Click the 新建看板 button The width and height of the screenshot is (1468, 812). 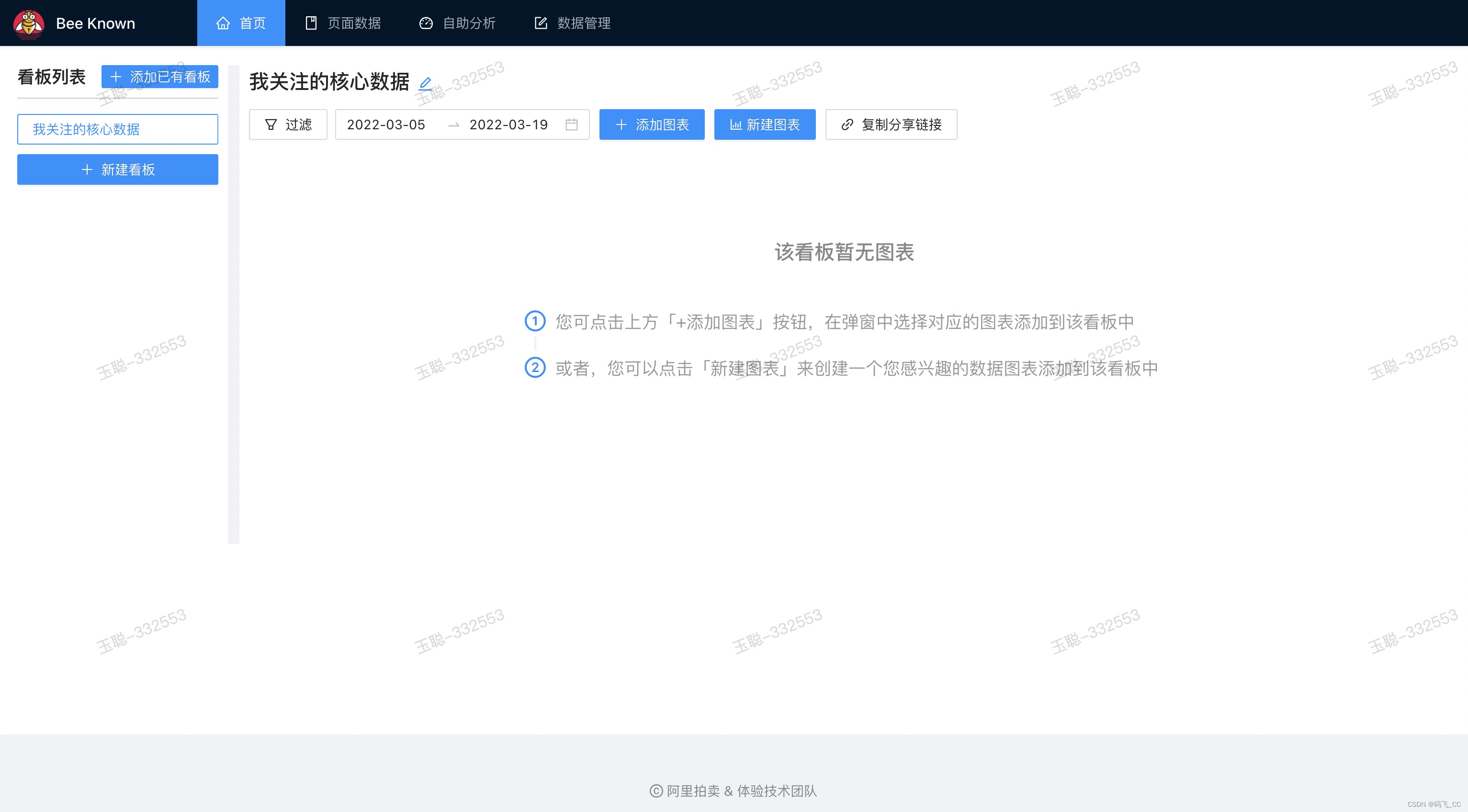[x=117, y=169]
